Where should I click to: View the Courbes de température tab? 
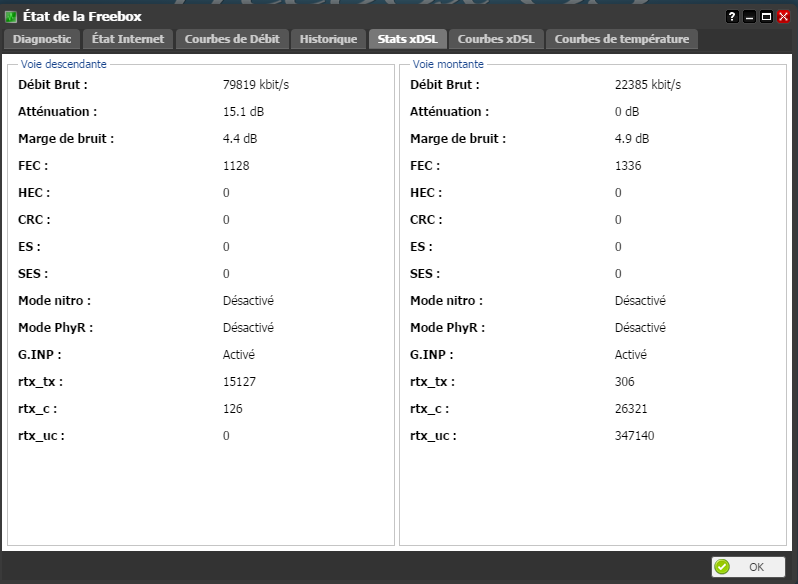621,39
